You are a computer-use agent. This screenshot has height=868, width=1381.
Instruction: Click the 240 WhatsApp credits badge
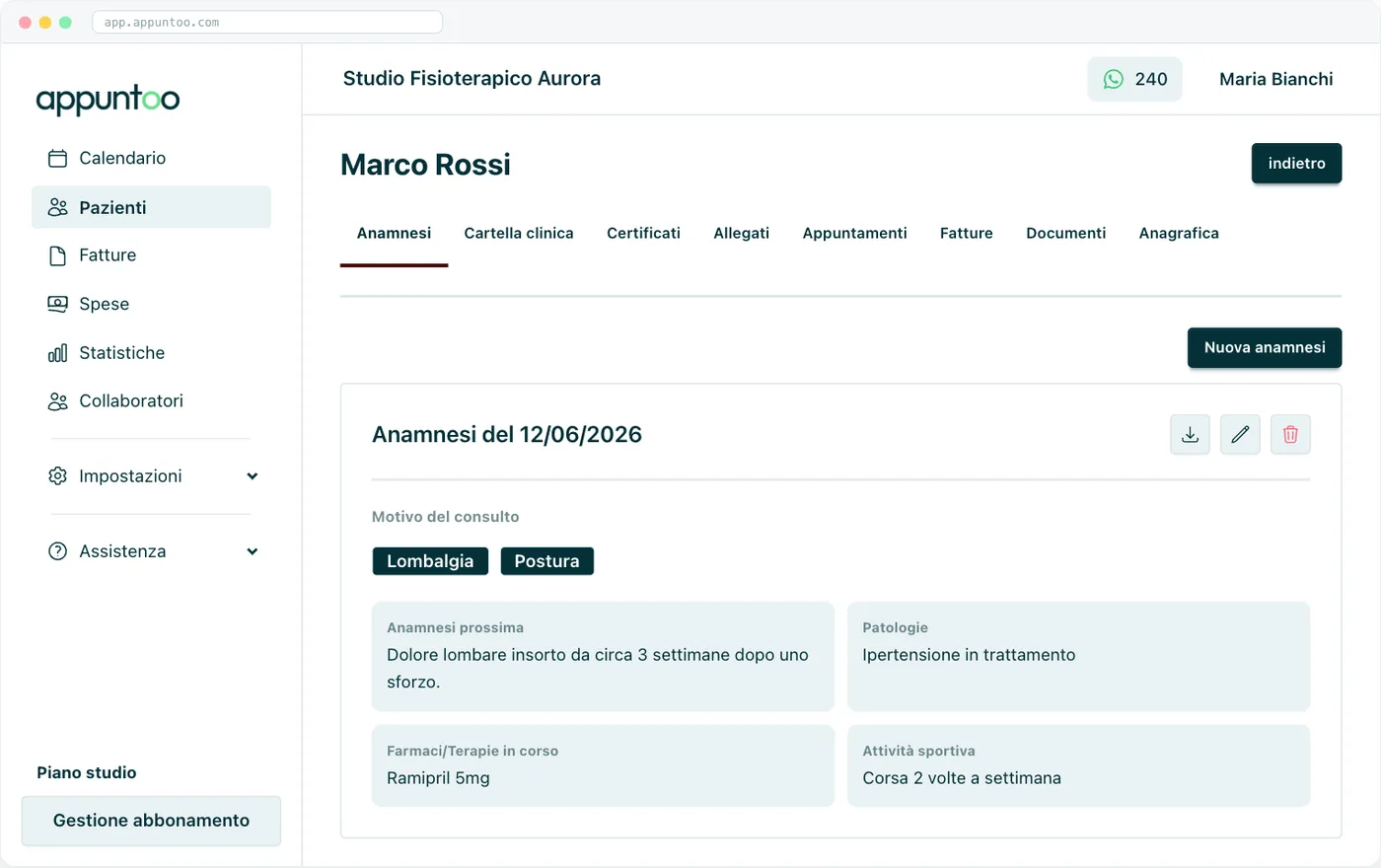point(1134,79)
